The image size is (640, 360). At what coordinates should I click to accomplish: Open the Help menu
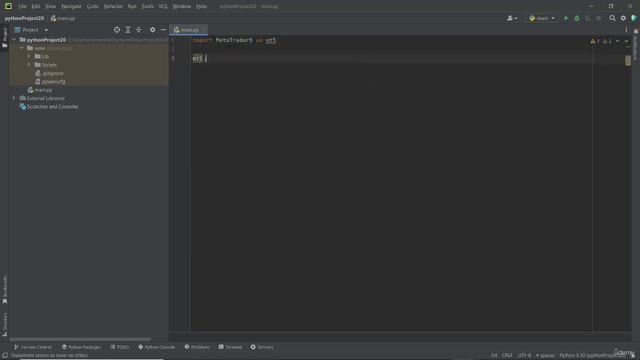201,6
